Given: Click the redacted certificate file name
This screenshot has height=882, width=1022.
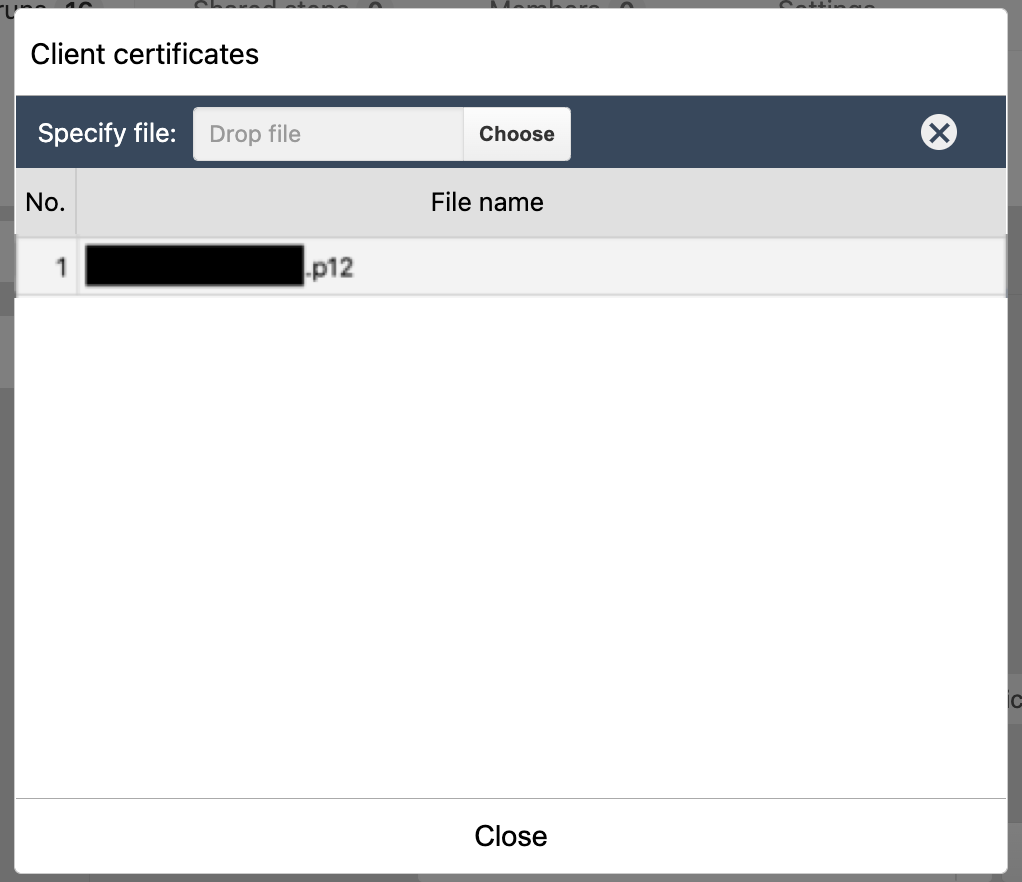Looking at the screenshot, I should tap(195, 268).
